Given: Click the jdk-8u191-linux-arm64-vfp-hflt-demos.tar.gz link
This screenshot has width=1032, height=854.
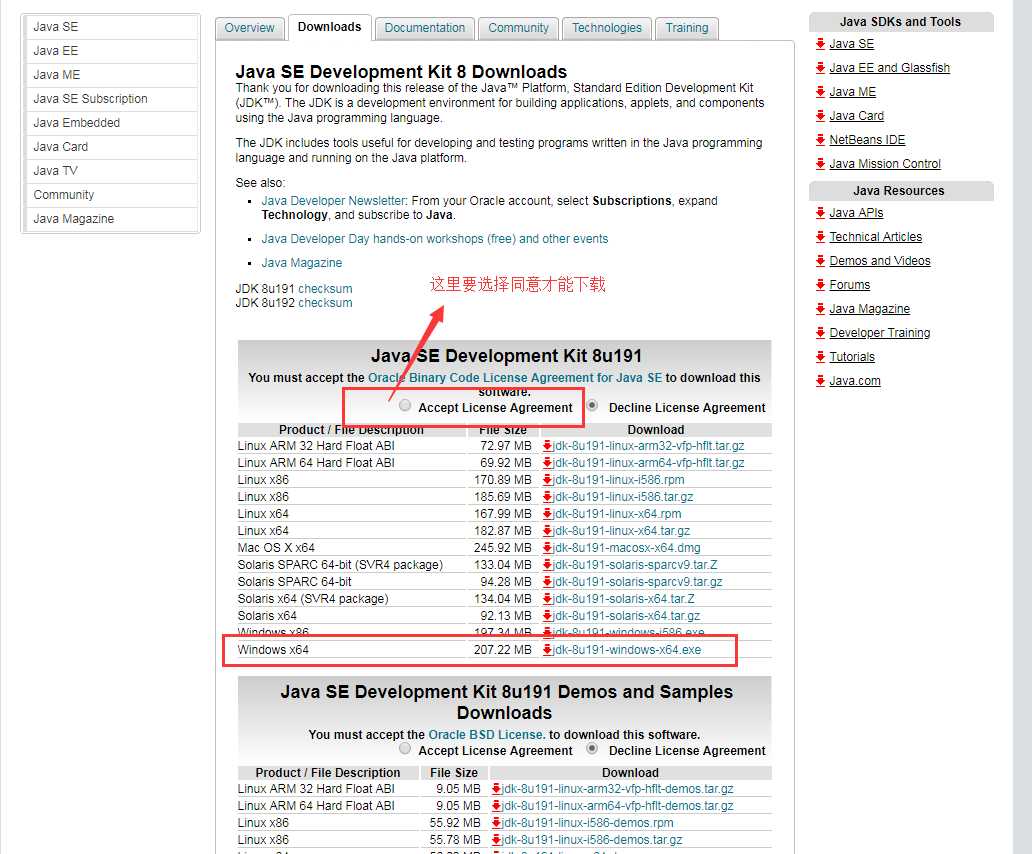Looking at the screenshot, I should (x=617, y=806).
